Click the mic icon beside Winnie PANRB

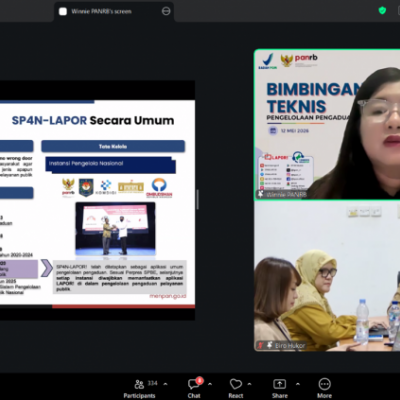(261, 194)
